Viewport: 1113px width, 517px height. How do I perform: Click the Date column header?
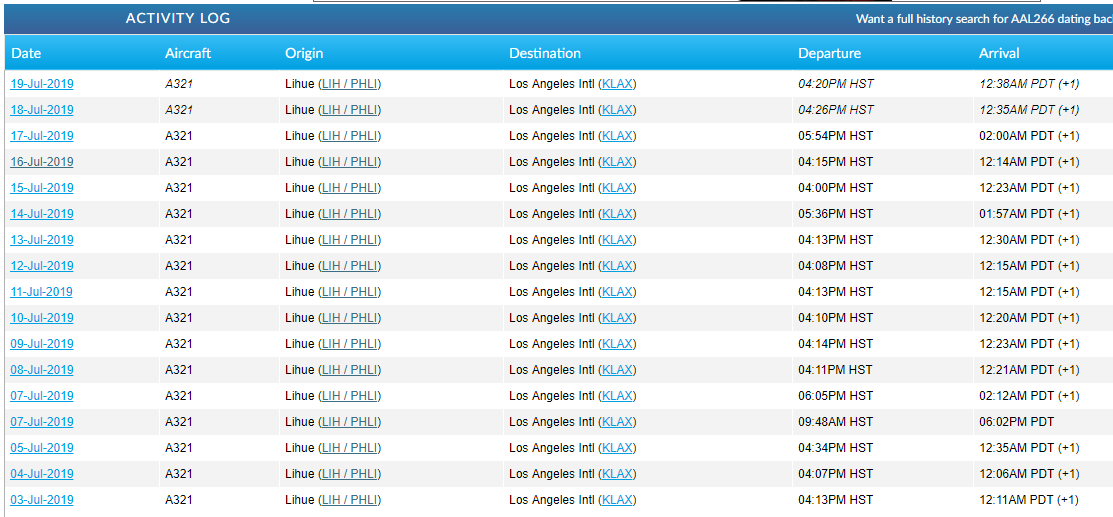click(27, 53)
